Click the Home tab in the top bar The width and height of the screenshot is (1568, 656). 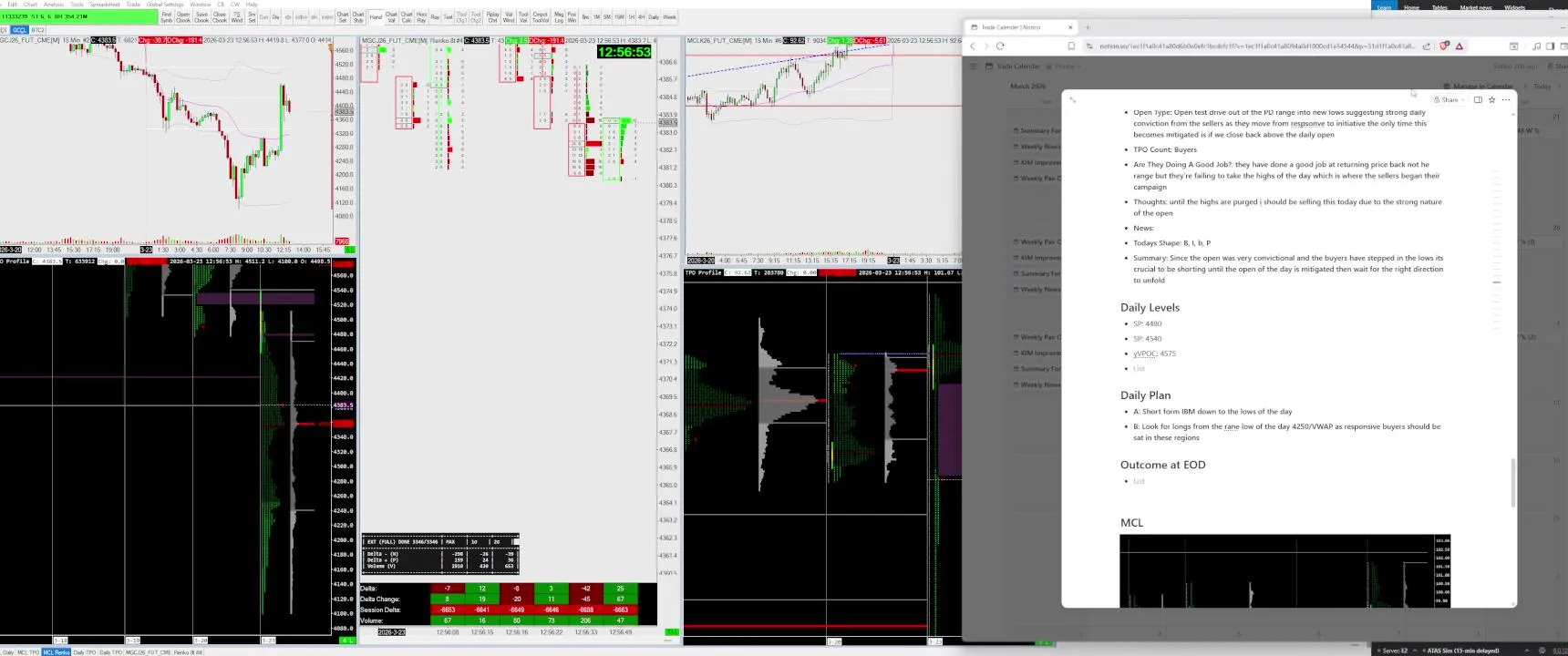1411,7
